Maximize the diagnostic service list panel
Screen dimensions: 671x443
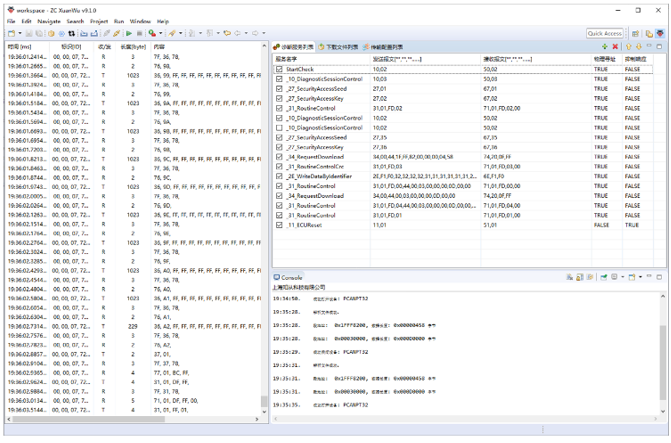[659, 46]
